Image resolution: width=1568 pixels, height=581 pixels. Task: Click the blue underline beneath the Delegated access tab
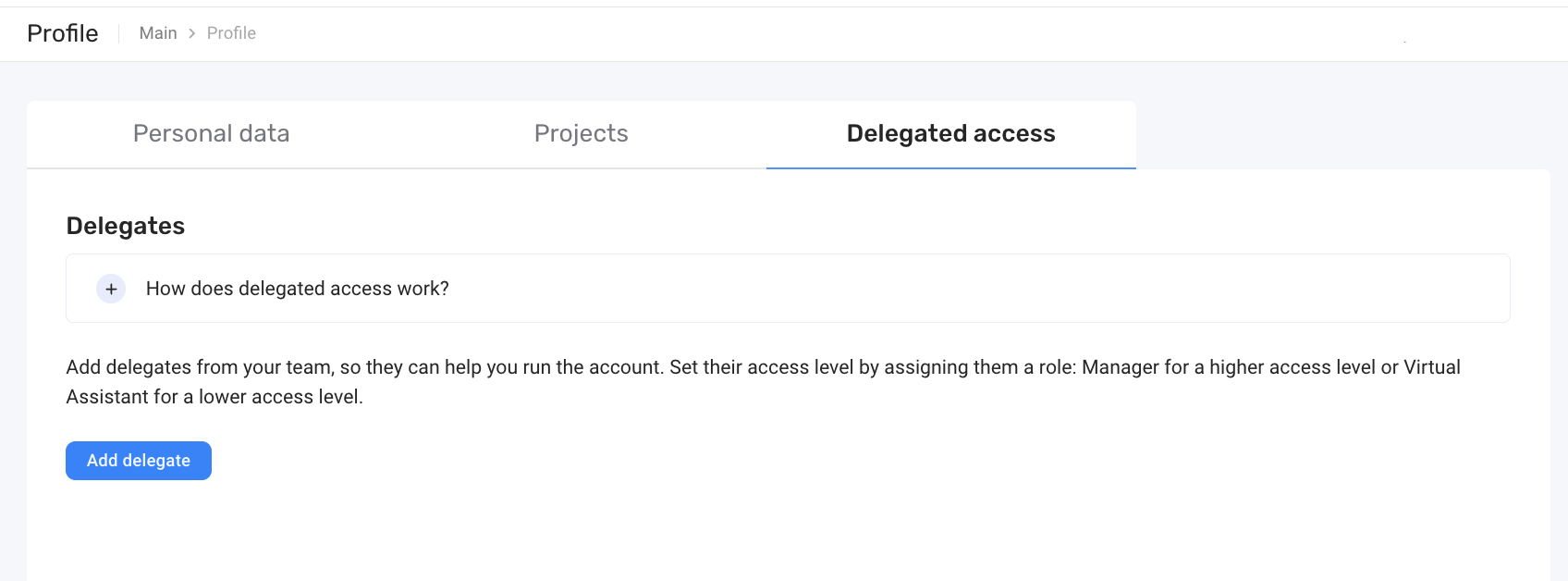coord(951,168)
